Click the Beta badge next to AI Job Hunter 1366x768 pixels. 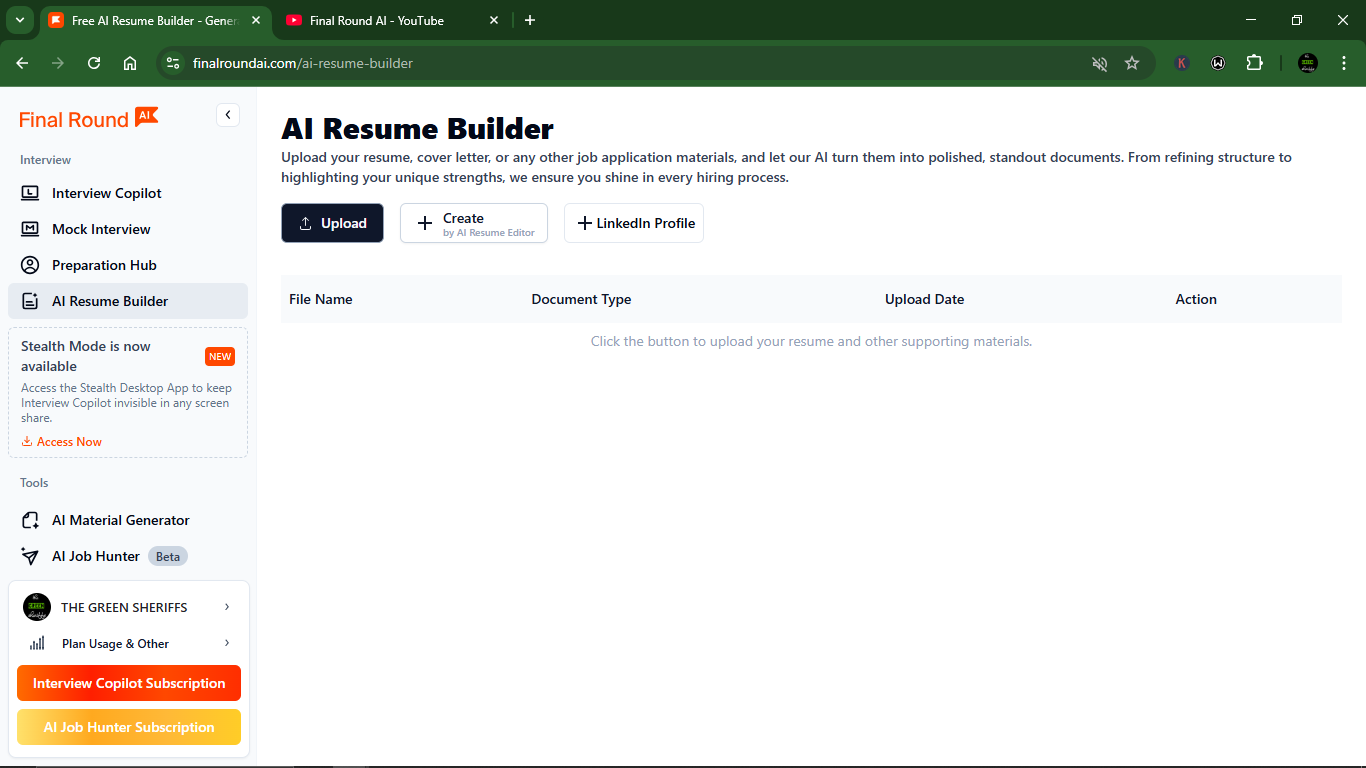coord(168,556)
